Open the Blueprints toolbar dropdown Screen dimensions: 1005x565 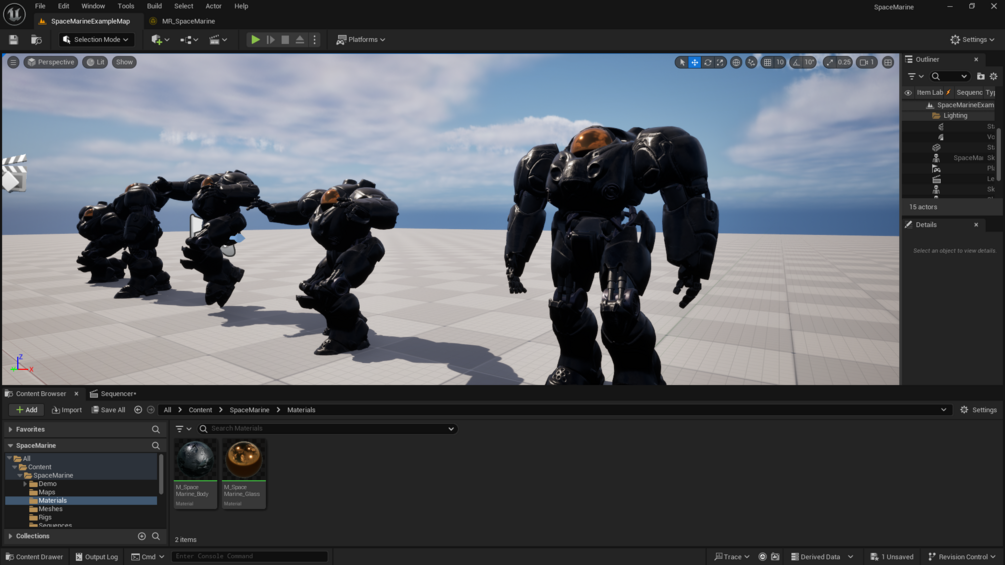(188, 40)
